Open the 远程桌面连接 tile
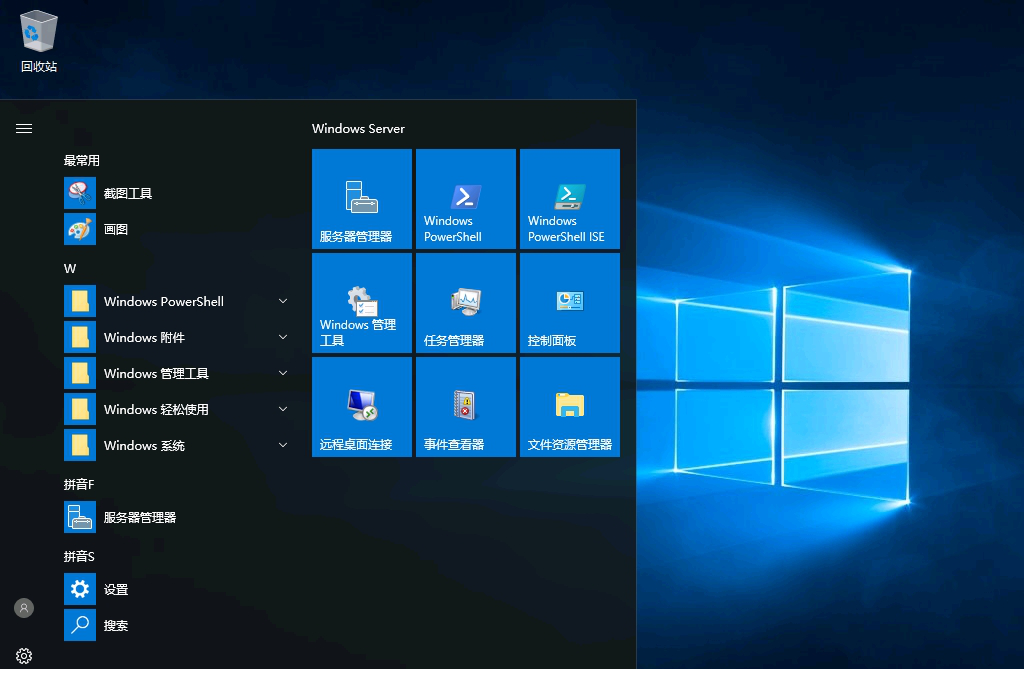 [362, 406]
